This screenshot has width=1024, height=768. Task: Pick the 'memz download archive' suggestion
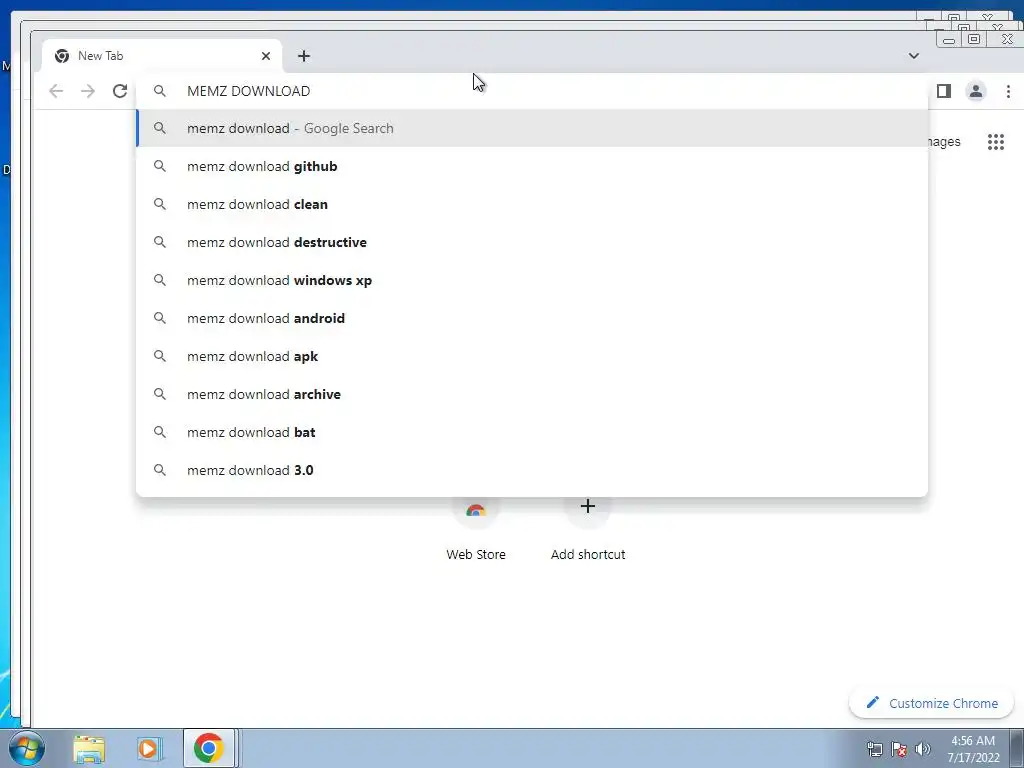[x=532, y=394]
